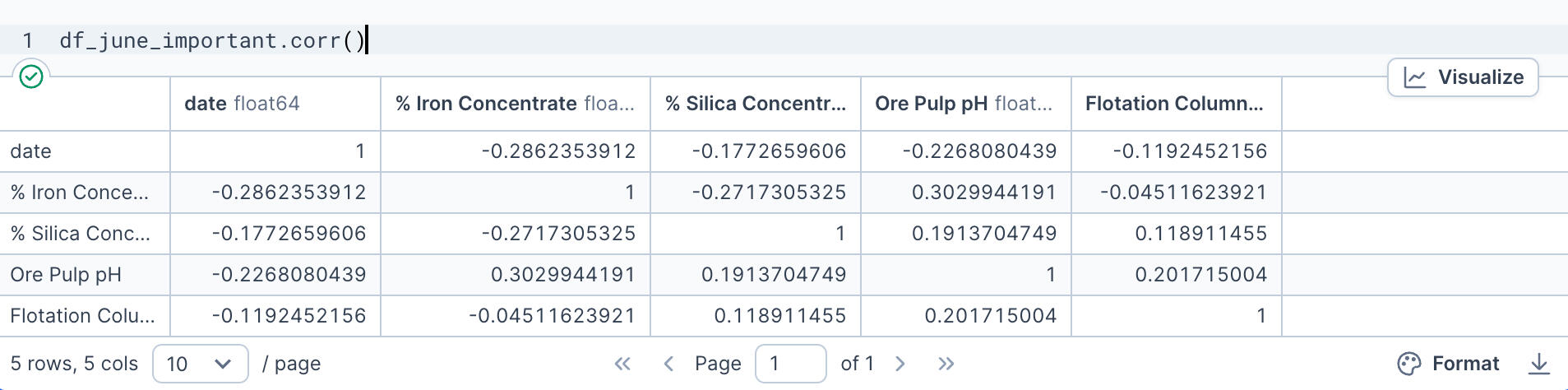Click the Ore Pulp pH column header

pyautogui.click(x=964, y=104)
